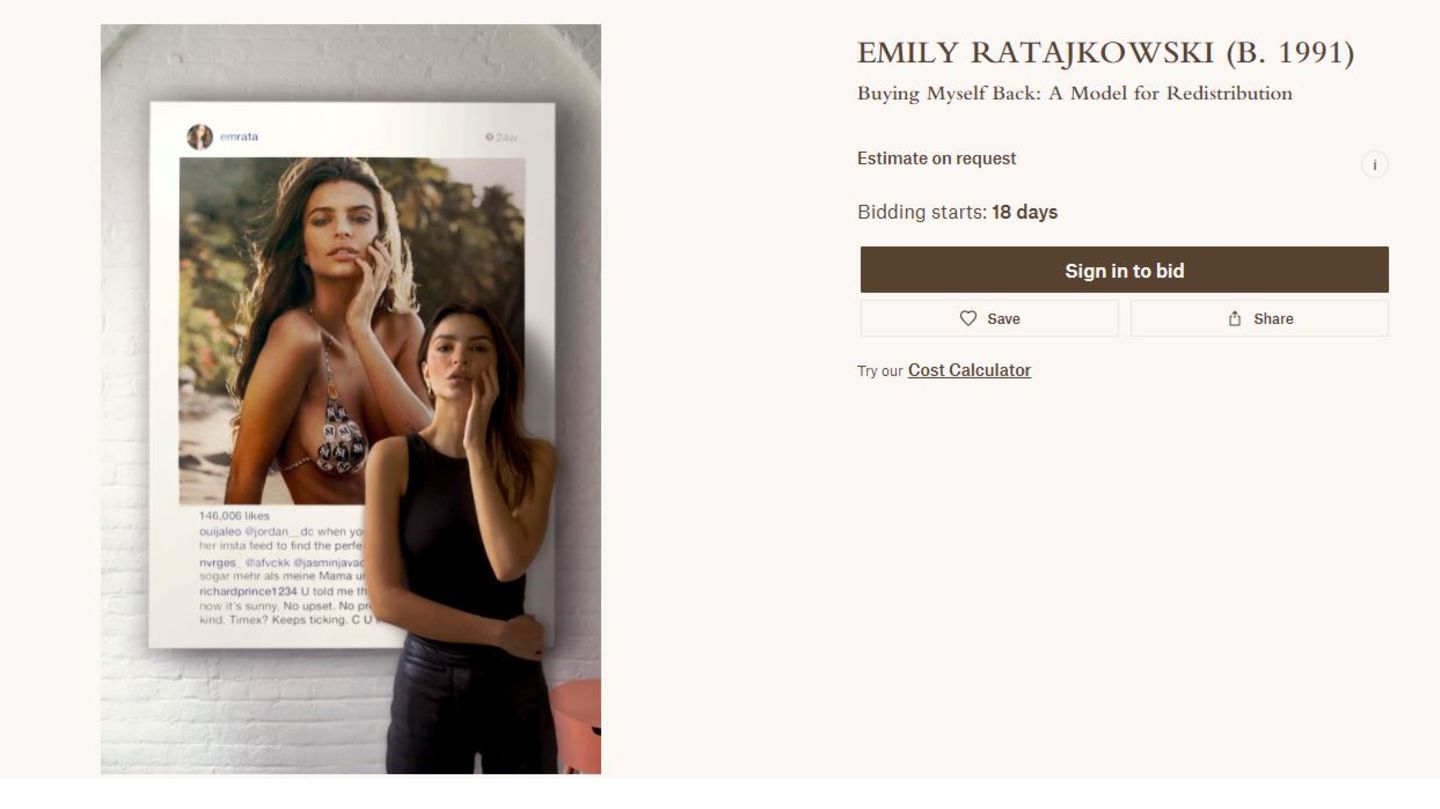Open the lot artwork image
Screen dimensions: 1440x809
[351, 399]
